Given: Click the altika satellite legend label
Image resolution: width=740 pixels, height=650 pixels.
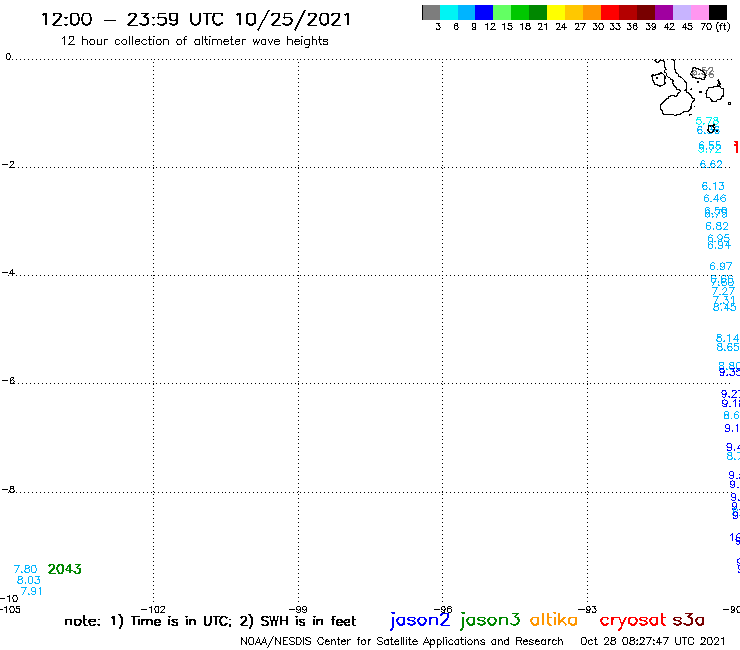Looking at the screenshot, I should [554, 620].
